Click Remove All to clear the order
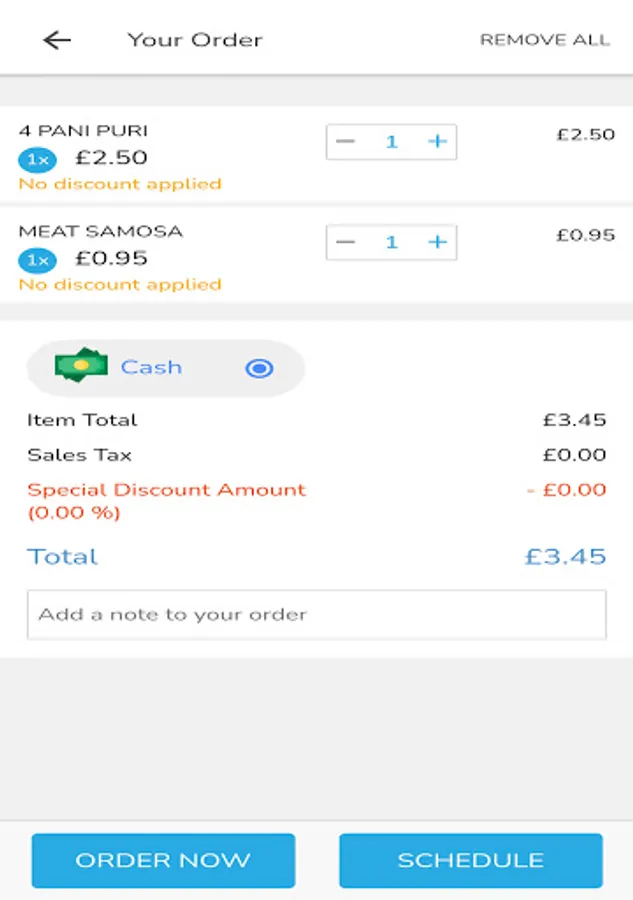This screenshot has width=633, height=900. pos(544,40)
